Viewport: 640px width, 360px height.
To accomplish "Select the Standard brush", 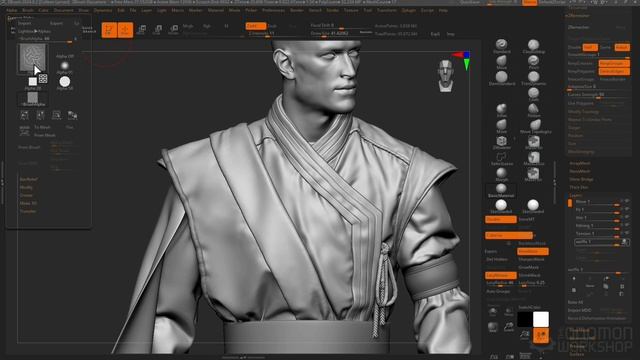I will pos(502,46).
